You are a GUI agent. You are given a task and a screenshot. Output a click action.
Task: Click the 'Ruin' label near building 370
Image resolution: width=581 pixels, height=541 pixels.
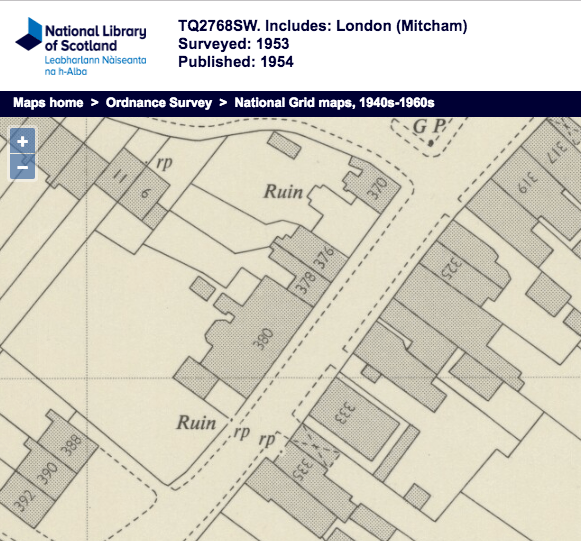(283, 192)
